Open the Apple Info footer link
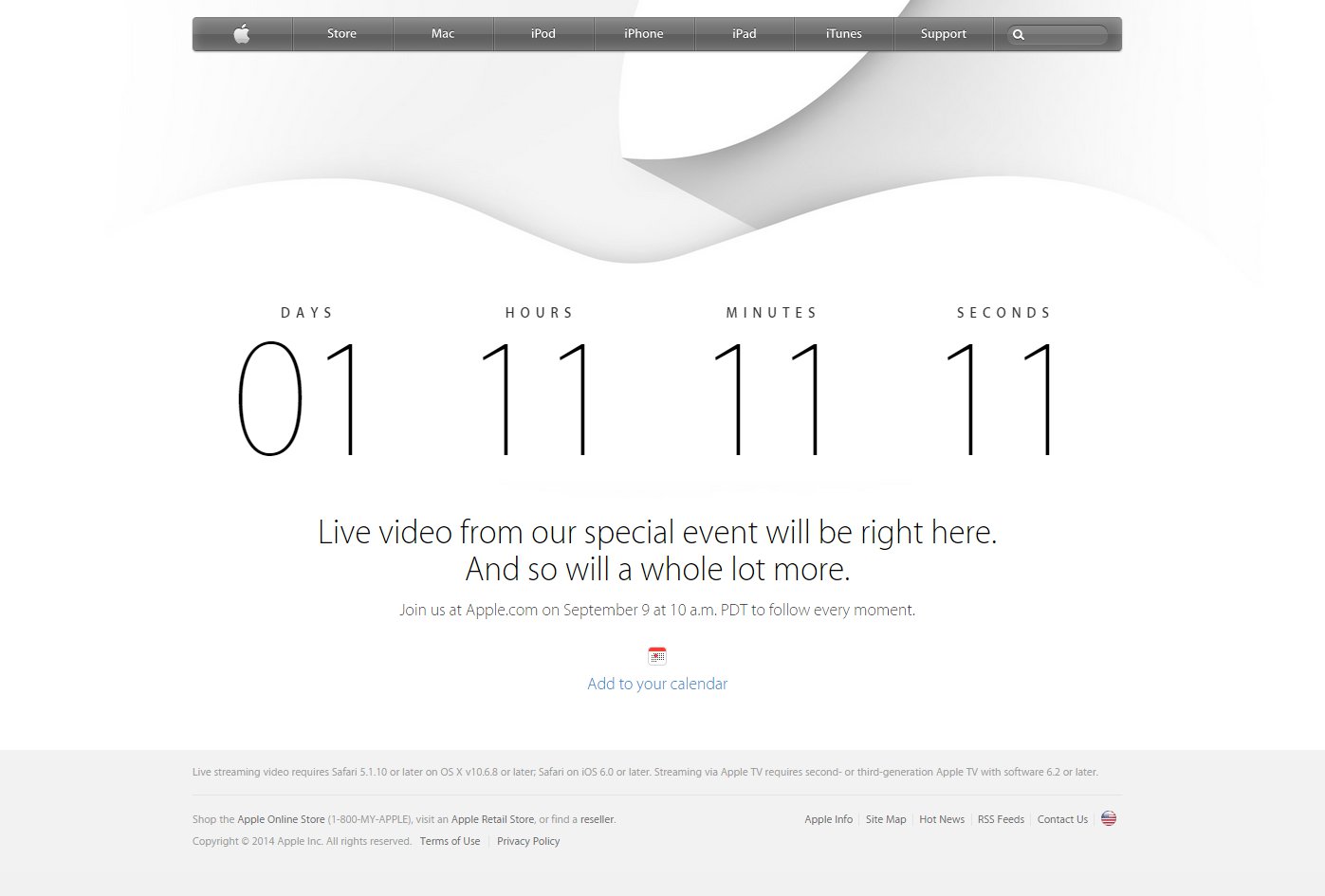 [x=828, y=819]
